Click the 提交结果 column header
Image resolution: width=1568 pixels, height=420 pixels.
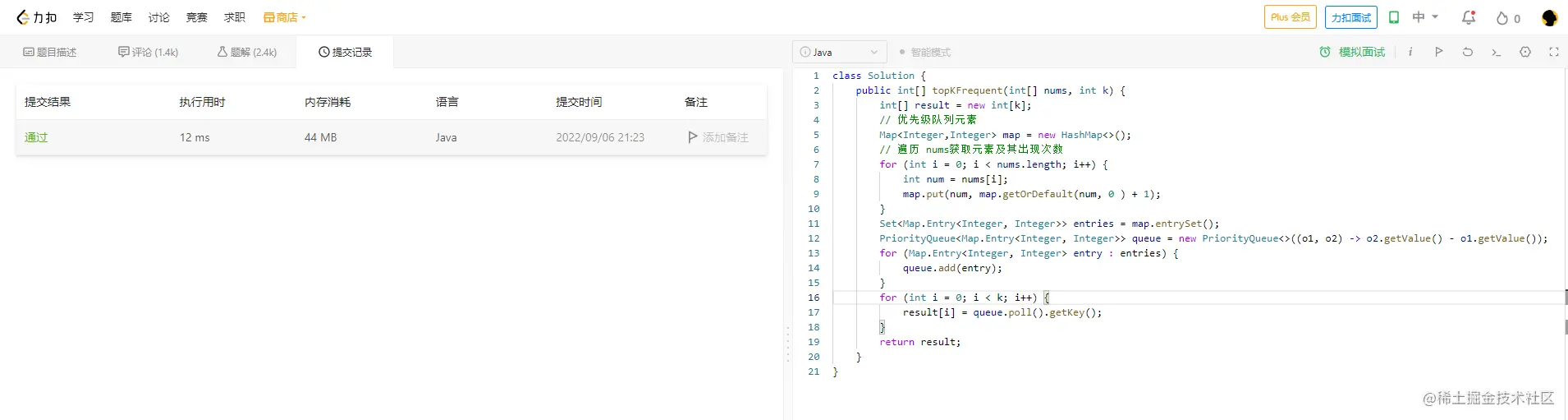pos(48,102)
